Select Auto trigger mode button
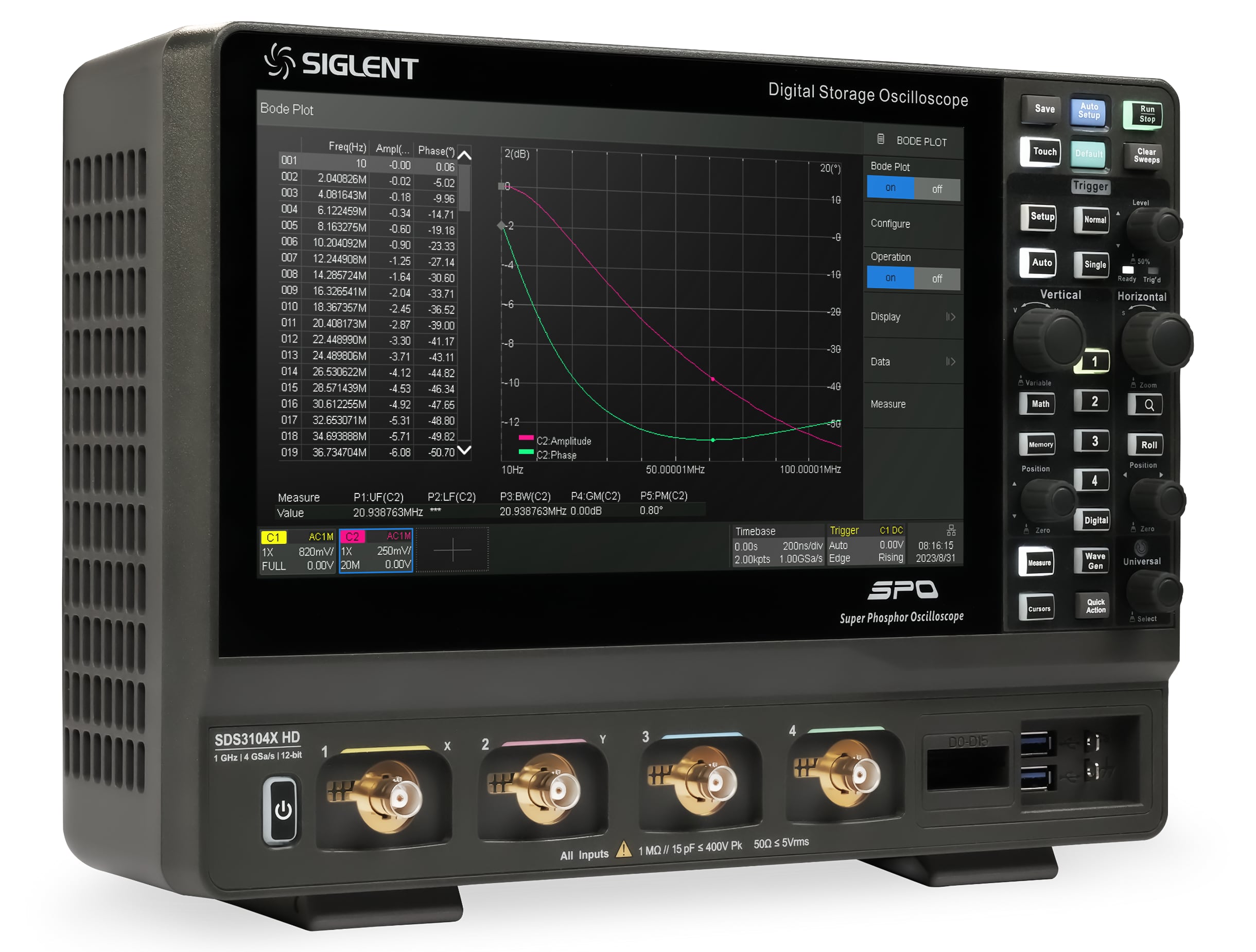Screen dimensions: 1256x952 (1038, 263)
